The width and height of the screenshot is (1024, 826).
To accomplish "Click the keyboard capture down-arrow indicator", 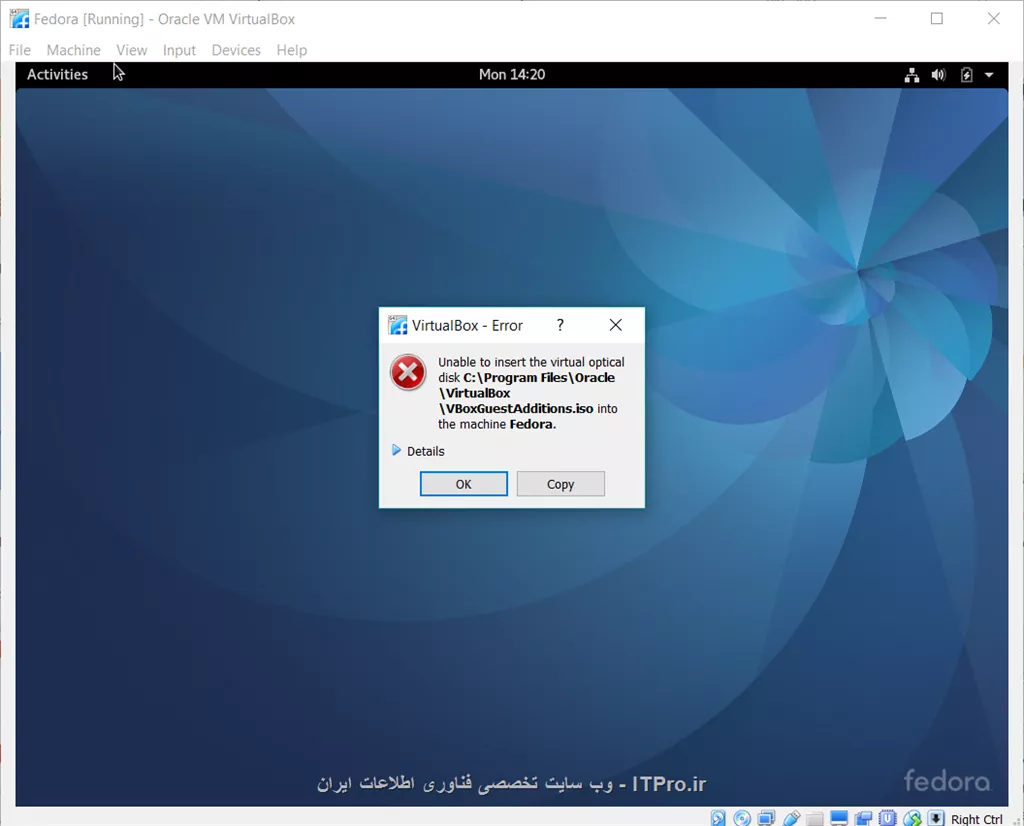I will click(x=936, y=818).
